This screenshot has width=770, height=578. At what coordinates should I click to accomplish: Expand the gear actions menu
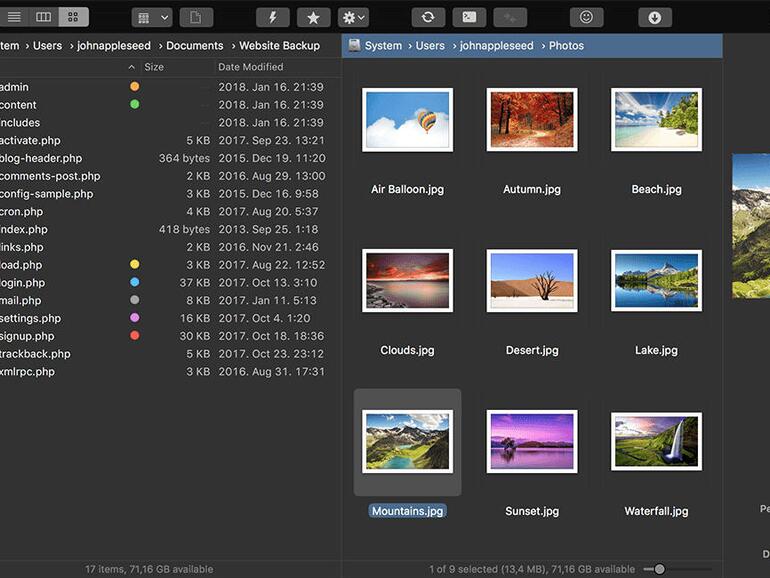[x=354, y=17]
